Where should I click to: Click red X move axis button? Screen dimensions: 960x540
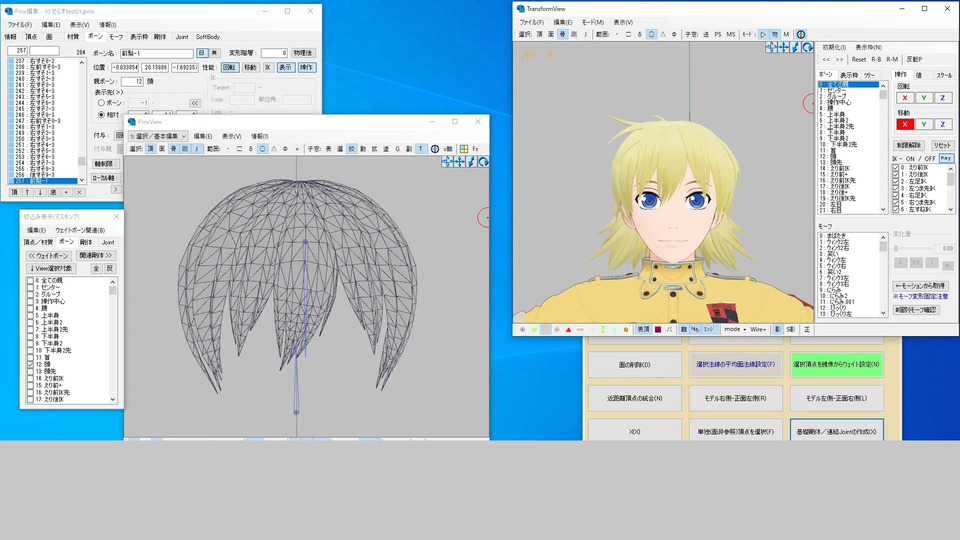(905, 124)
